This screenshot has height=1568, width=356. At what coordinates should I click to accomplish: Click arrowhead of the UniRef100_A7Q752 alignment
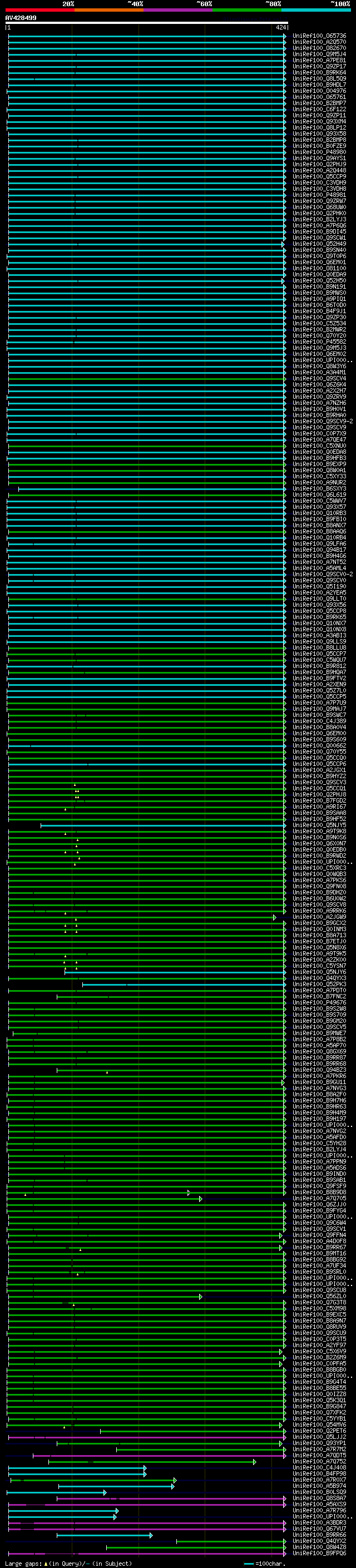254,1462
